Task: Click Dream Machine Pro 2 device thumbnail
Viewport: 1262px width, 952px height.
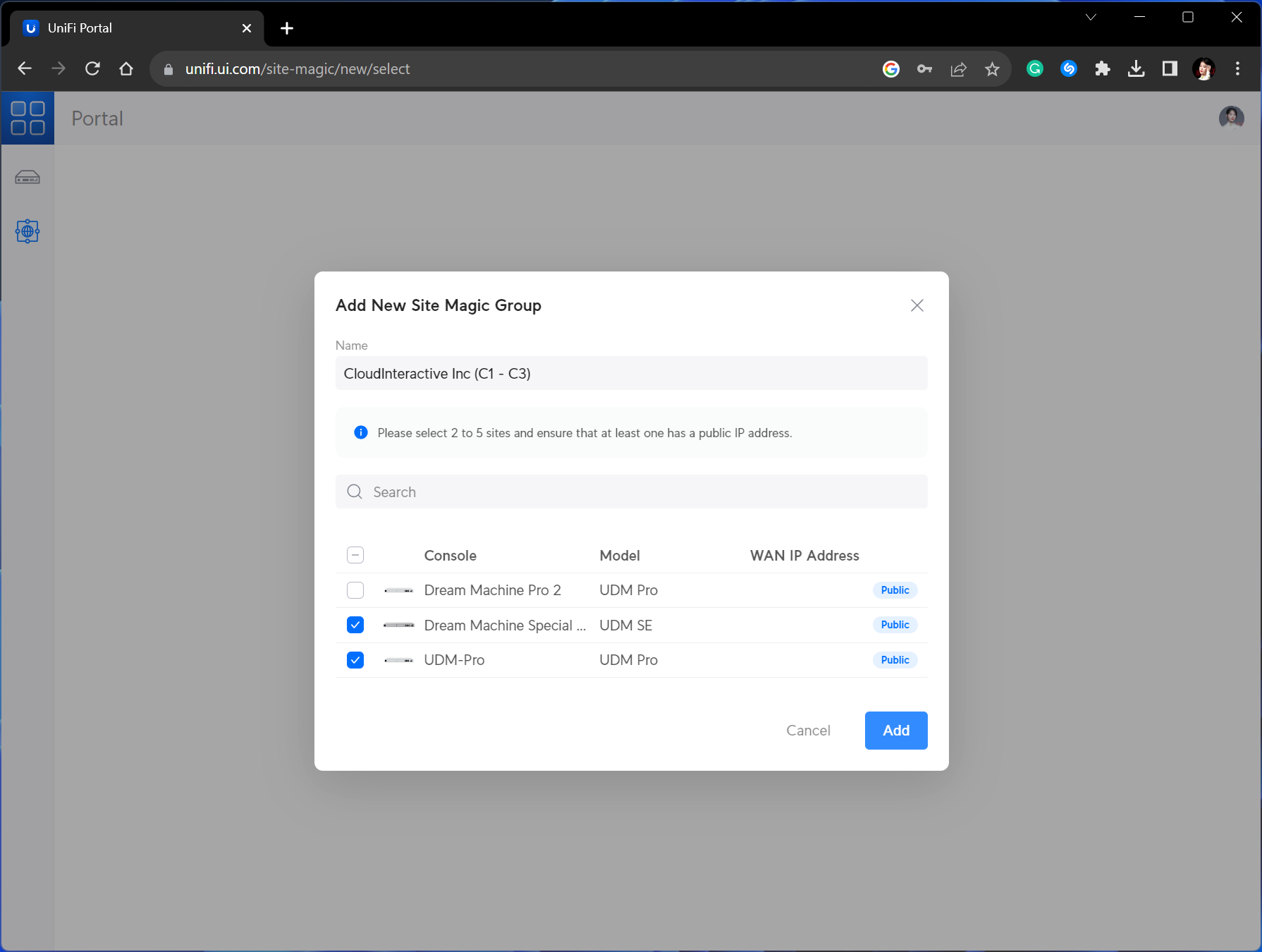Action: click(x=398, y=590)
